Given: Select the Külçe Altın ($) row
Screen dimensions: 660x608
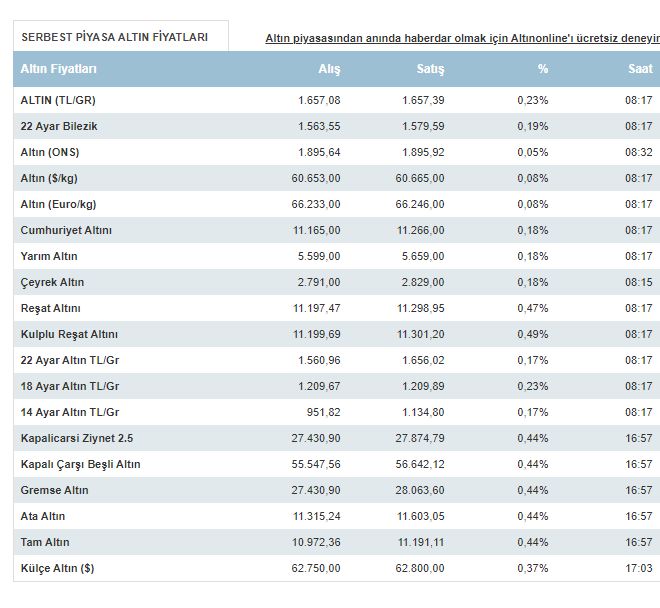Looking at the screenshot, I should click(337, 568).
